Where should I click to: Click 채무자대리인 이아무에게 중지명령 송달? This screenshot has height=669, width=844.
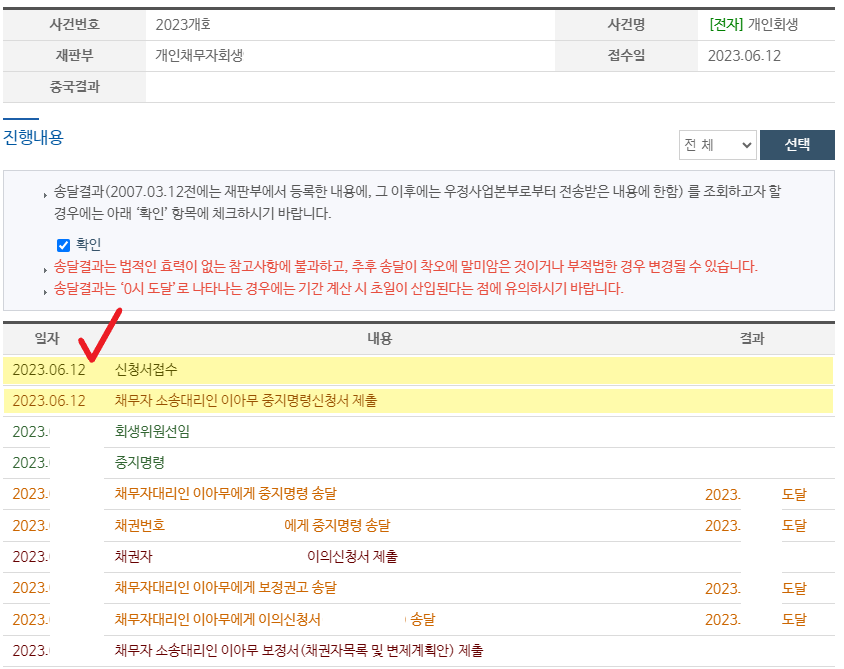(225, 494)
